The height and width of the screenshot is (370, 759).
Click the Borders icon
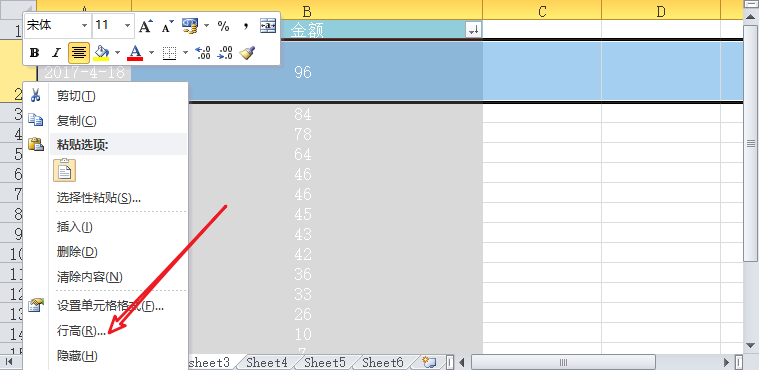pyautogui.click(x=169, y=53)
